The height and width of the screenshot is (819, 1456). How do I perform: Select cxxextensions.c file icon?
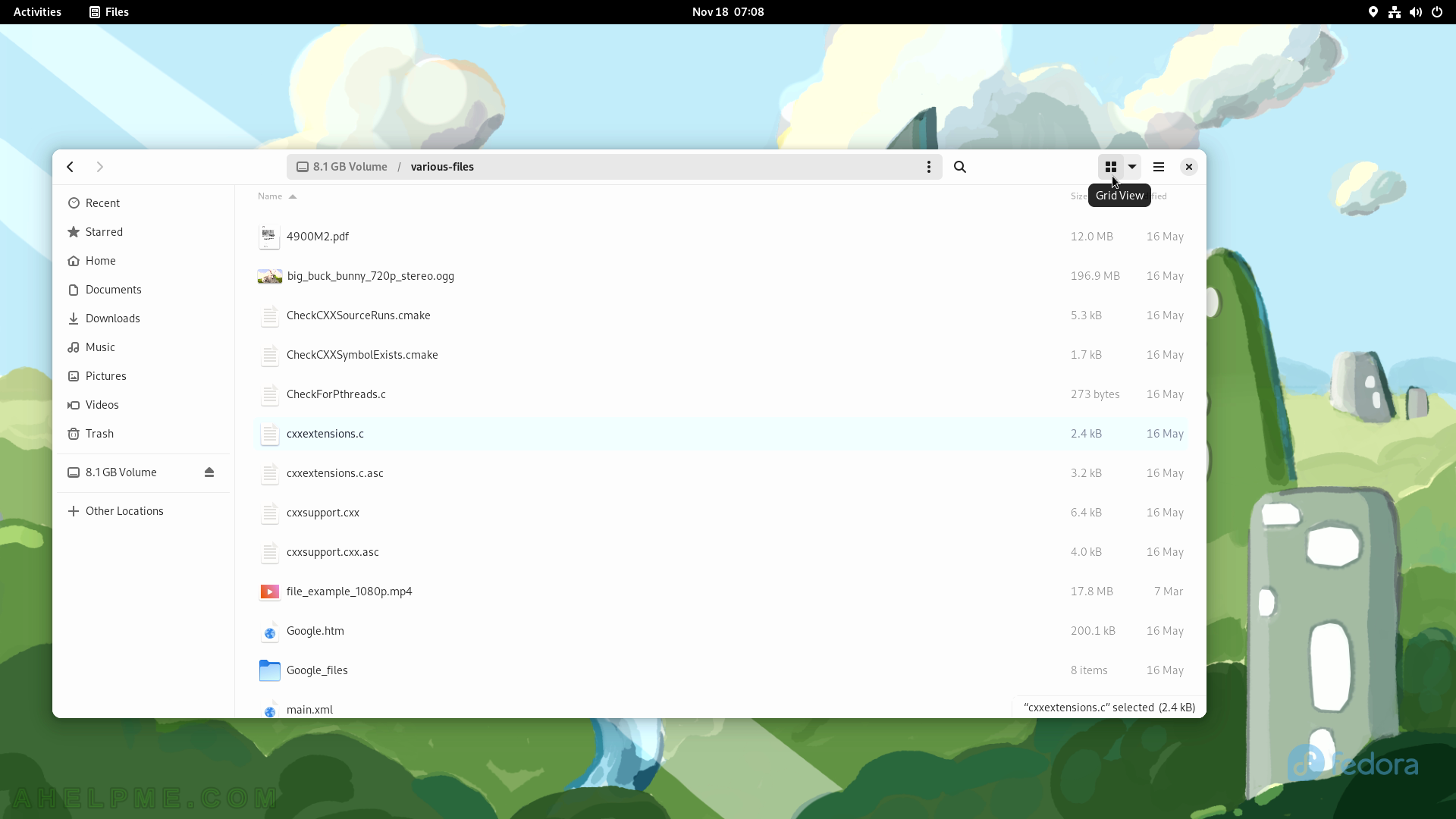(x=269, y=434)
